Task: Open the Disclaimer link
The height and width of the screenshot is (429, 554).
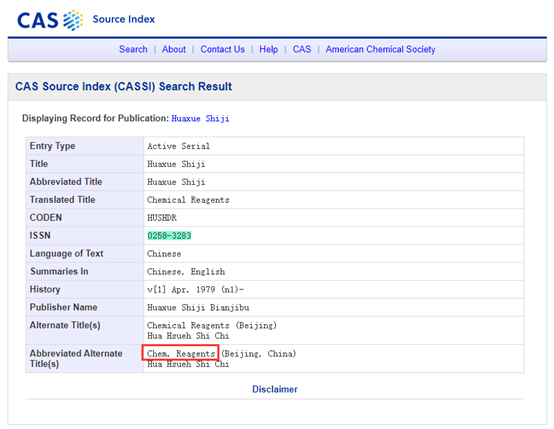Action: 275,389
